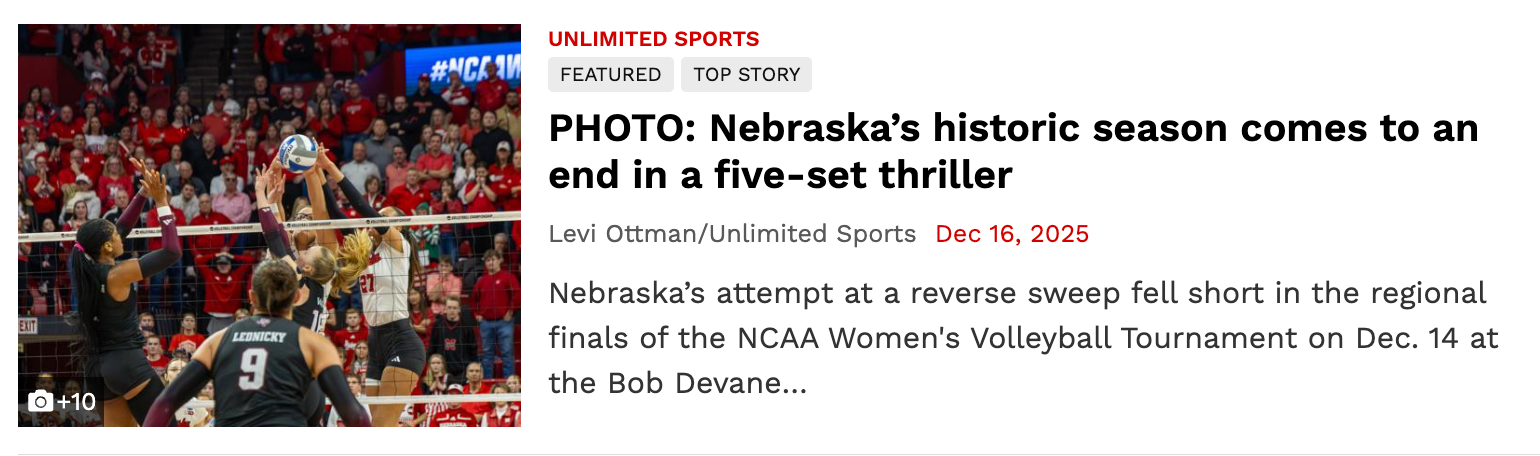Select the FEATURED tag
Image resolution: width=1540 pixels, height=456 pixels.
610,75
